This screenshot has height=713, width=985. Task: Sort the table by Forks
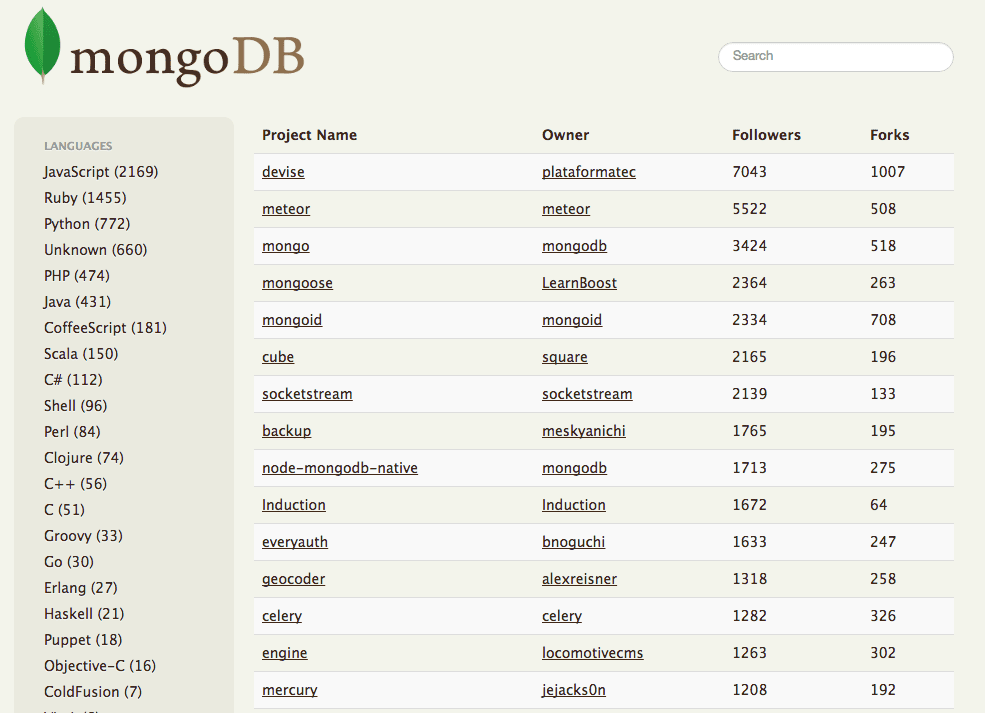tap(889, 135)
